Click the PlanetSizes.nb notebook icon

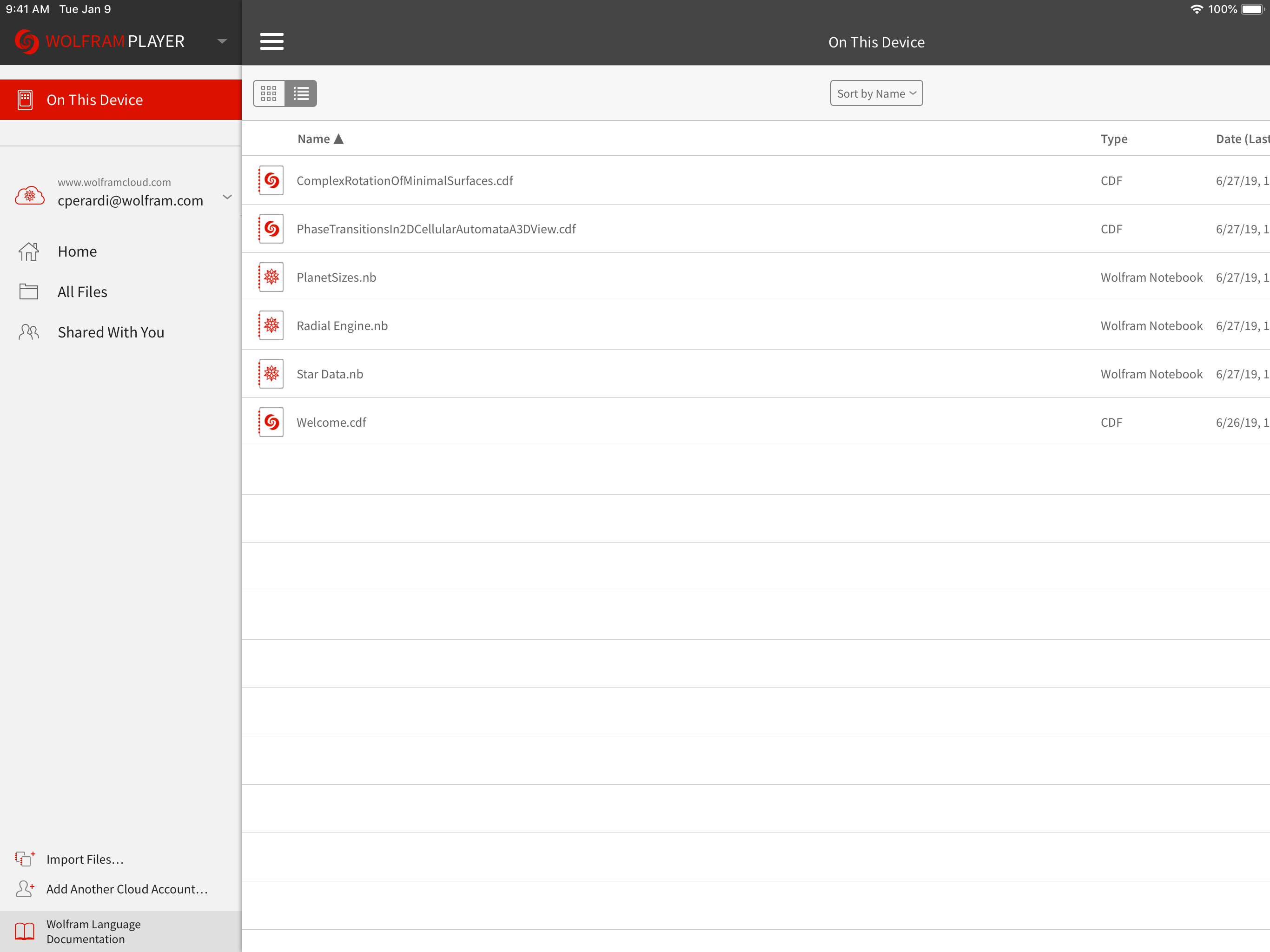(x=271, y=278)
